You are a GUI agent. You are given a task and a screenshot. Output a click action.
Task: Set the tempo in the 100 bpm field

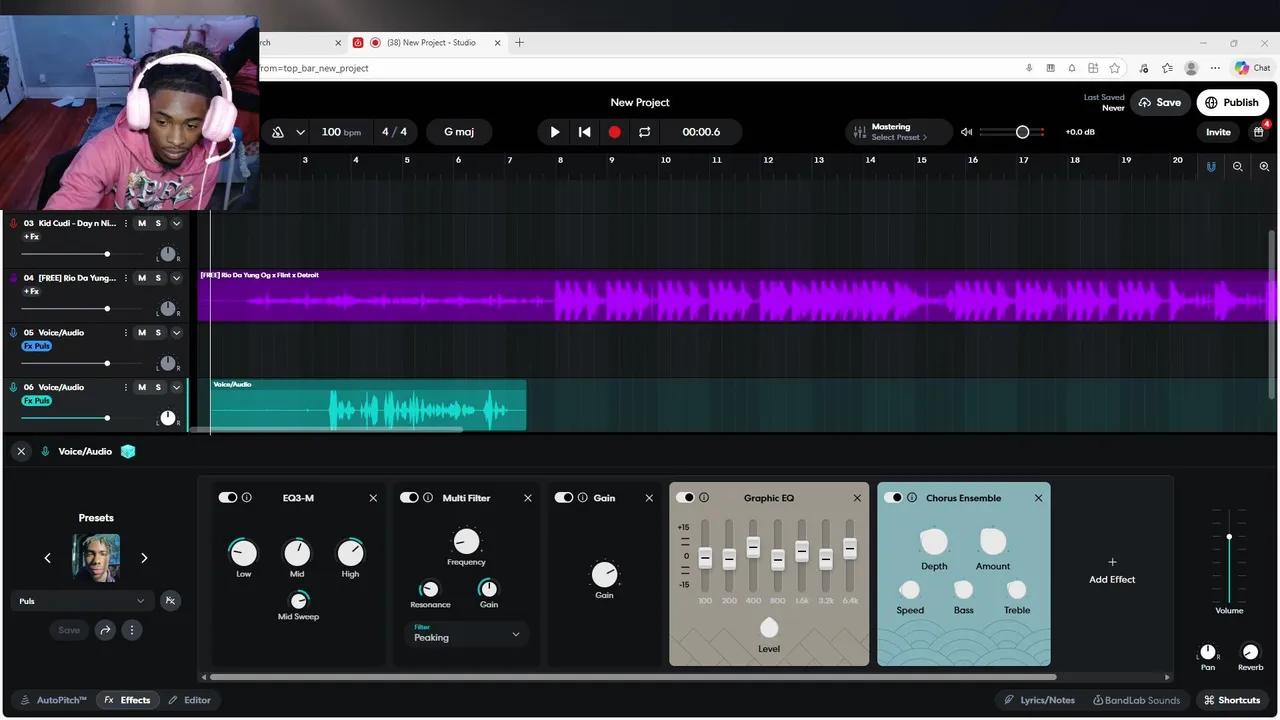(x=341, y=132)
